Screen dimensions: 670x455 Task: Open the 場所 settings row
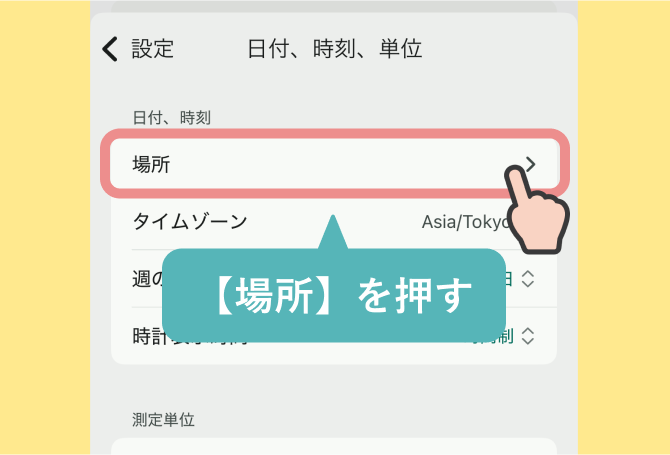pos(335,164)
